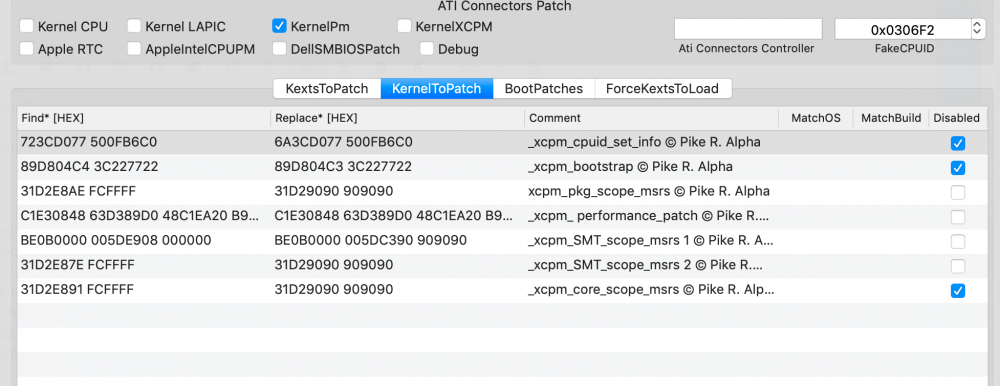Click the Disabled column header
This screenshot has width=1000, height=386.
(x=957, y=118)
